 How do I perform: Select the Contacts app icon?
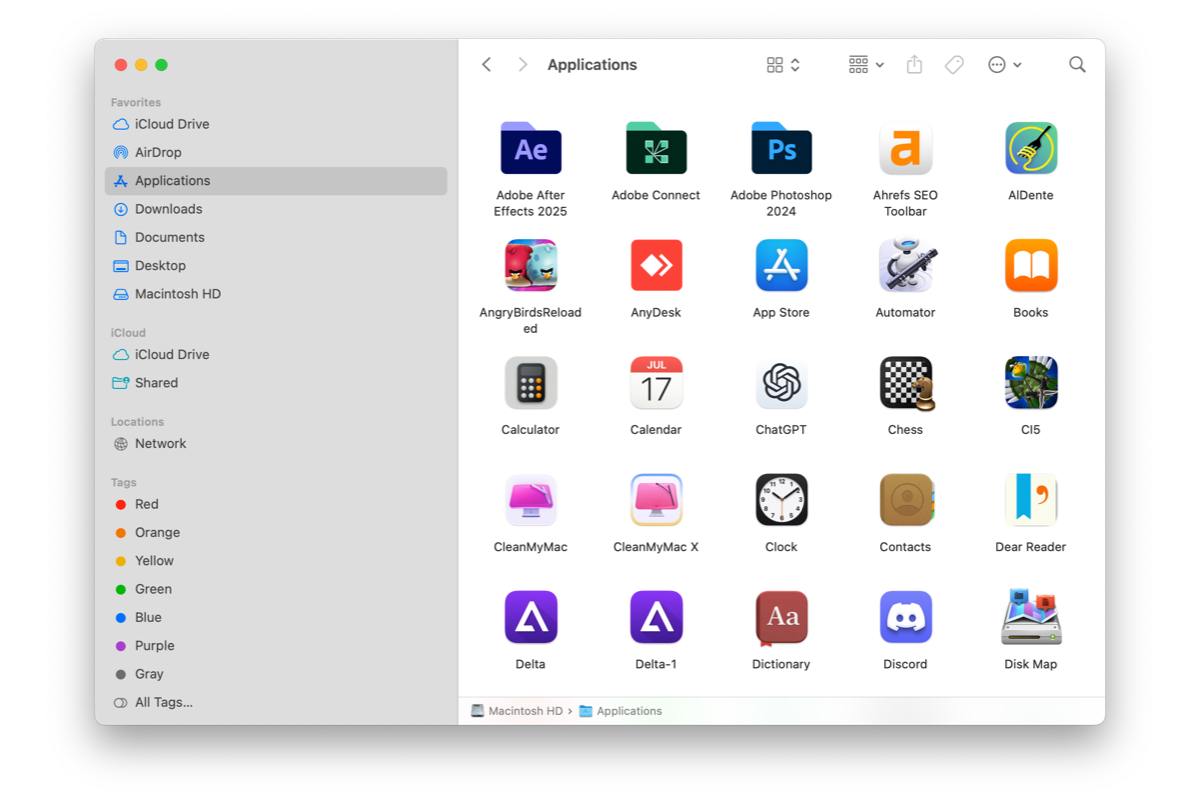tap(906, 500)
